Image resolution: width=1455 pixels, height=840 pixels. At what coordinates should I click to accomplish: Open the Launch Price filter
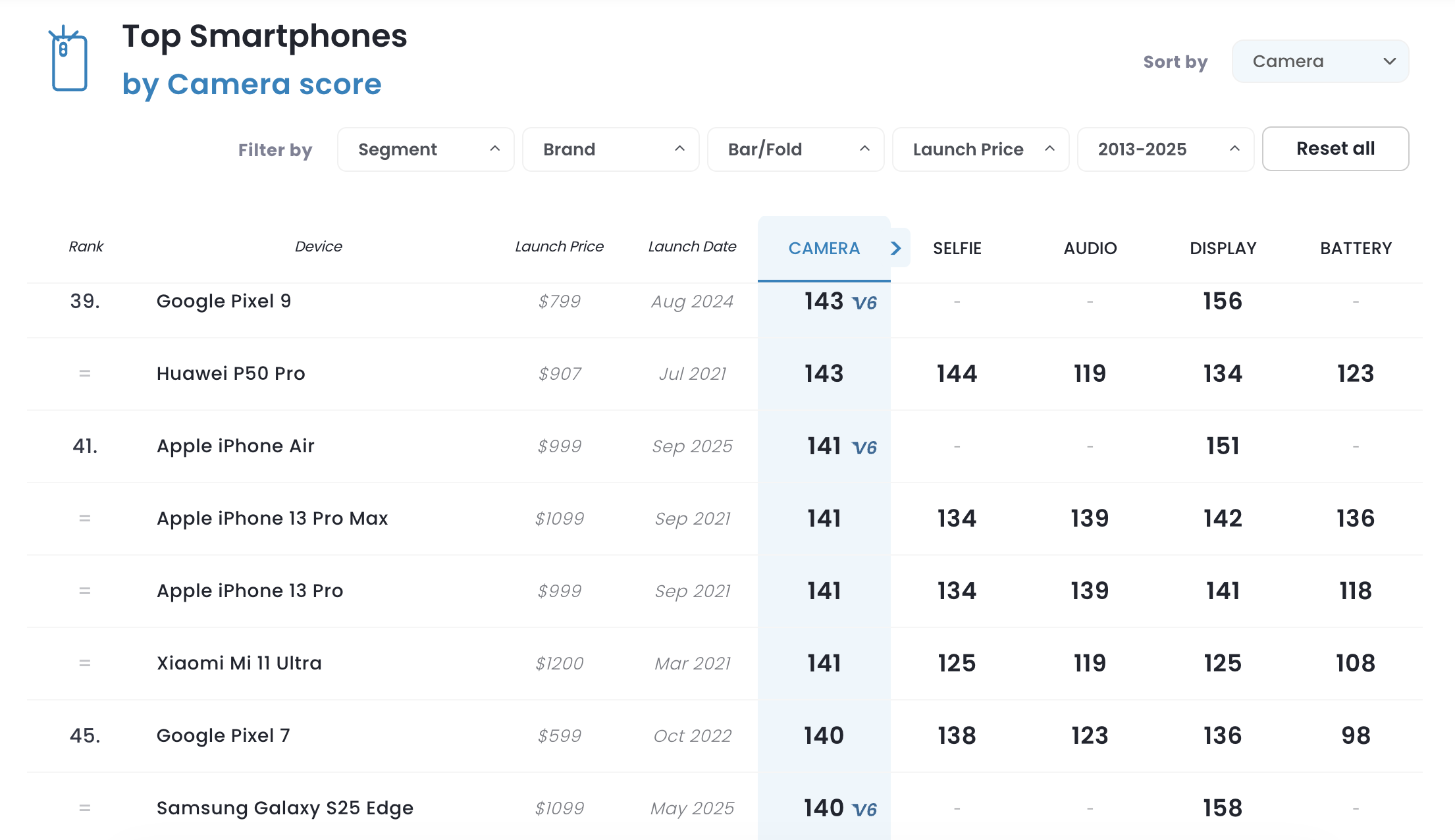click(x=980, y=149)
